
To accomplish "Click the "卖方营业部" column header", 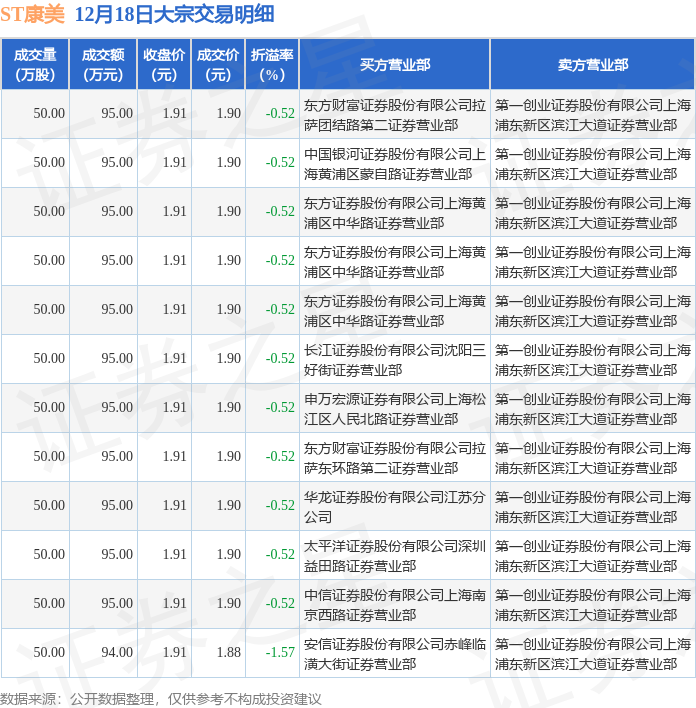I will [593, 65].
